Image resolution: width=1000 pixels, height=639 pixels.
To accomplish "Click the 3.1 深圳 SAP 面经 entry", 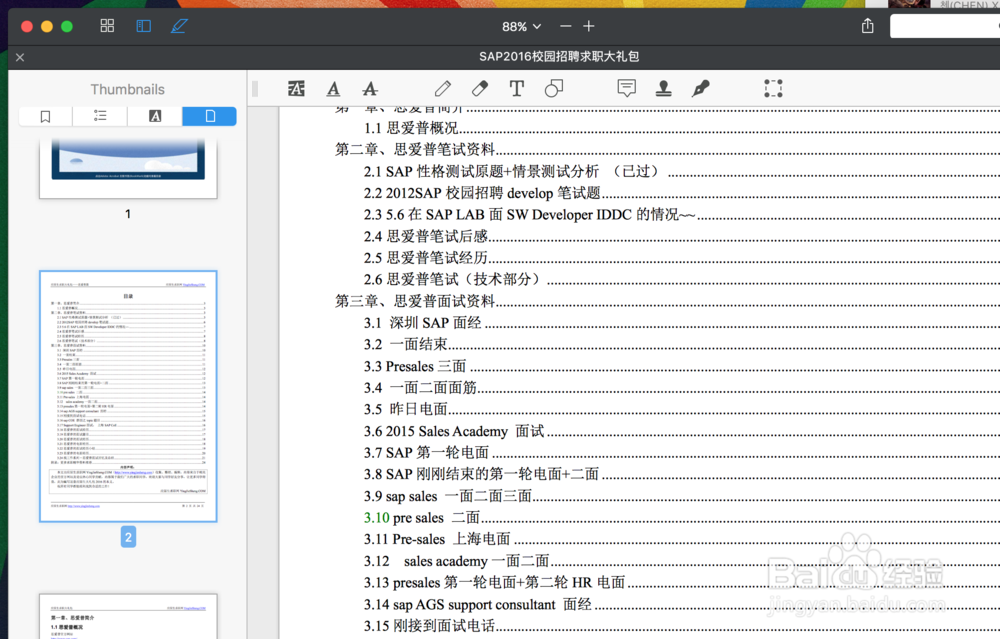I will [x=423, y=323].
